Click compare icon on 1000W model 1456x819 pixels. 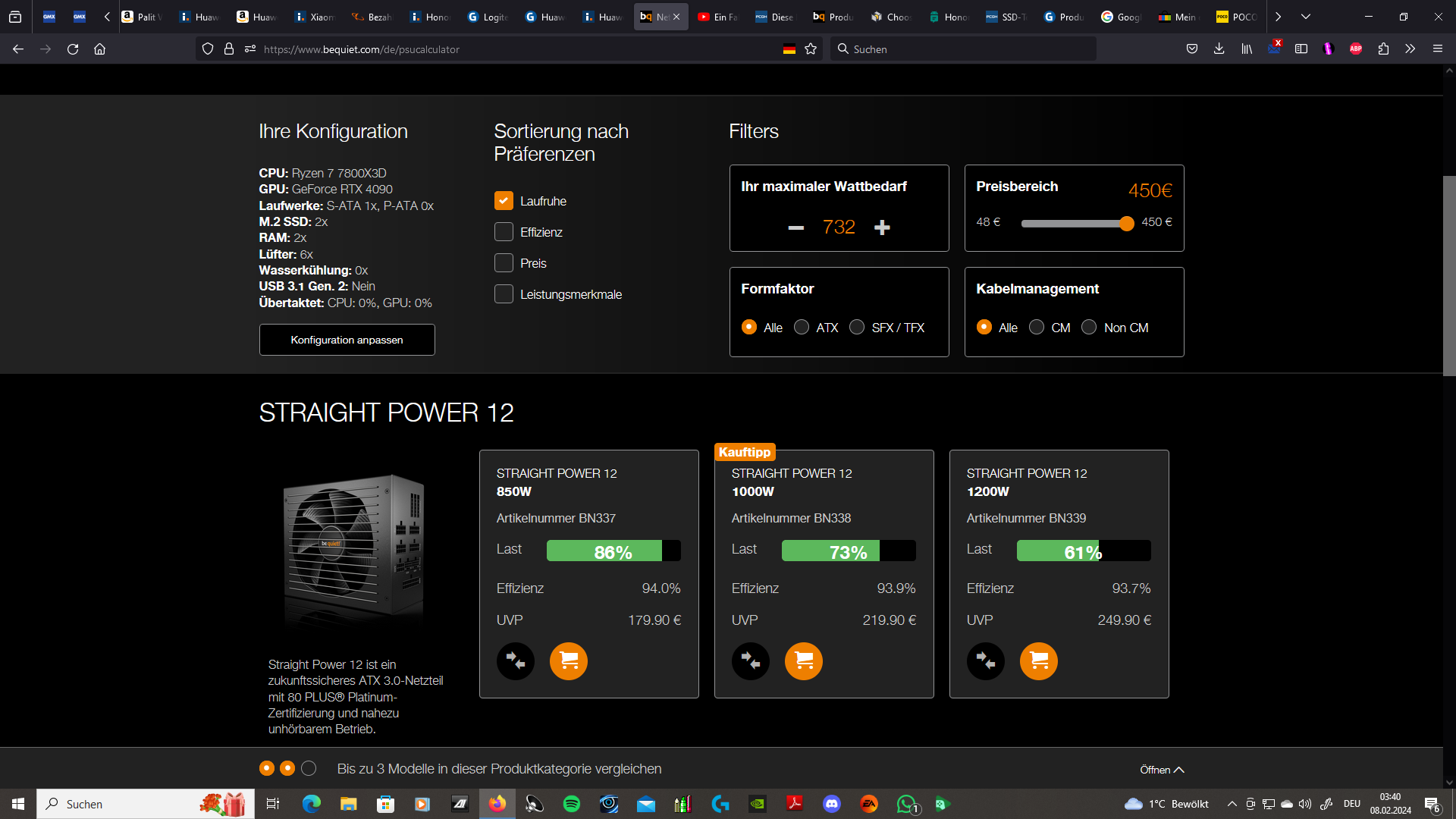(750, 661)
